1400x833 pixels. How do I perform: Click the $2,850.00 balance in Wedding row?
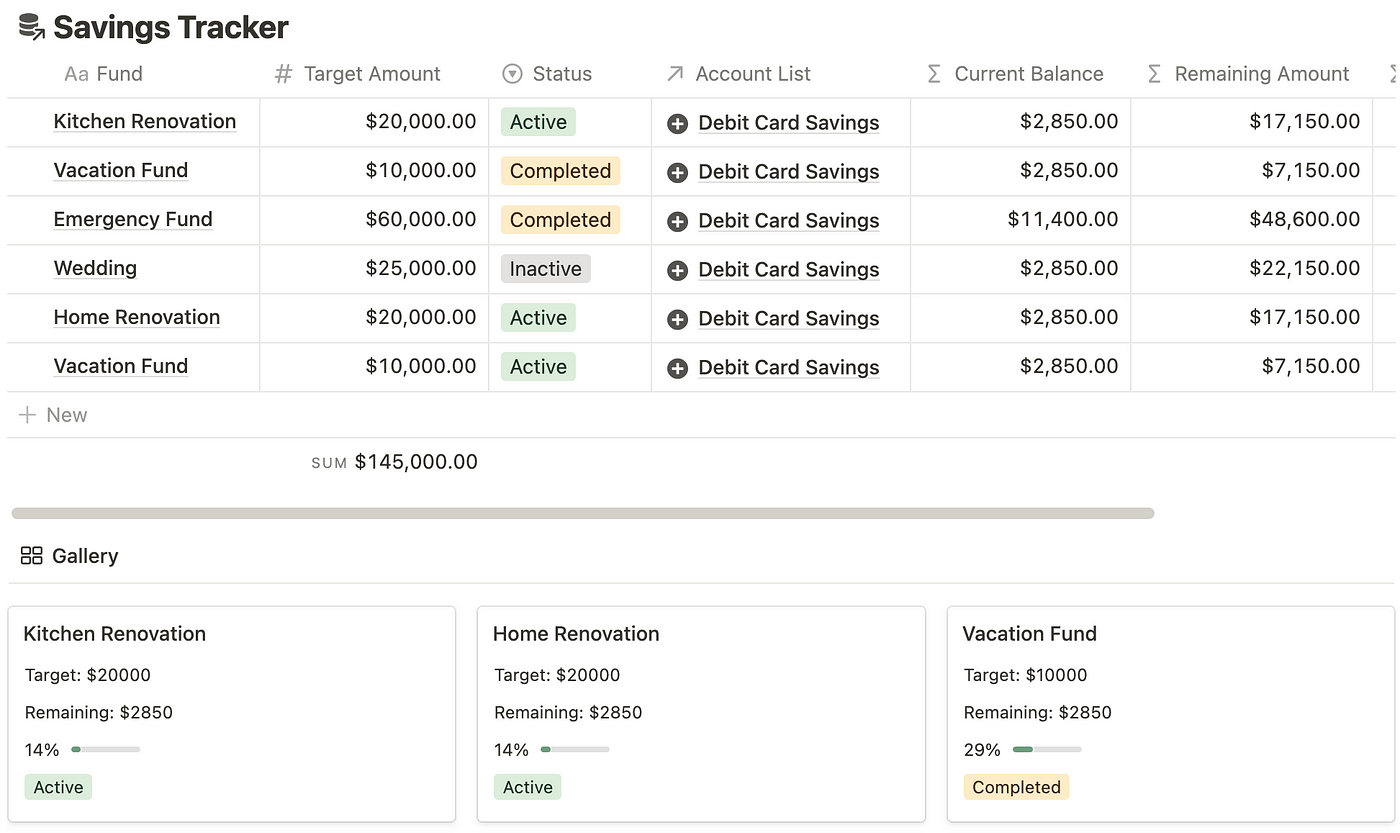click(1021, 269)
